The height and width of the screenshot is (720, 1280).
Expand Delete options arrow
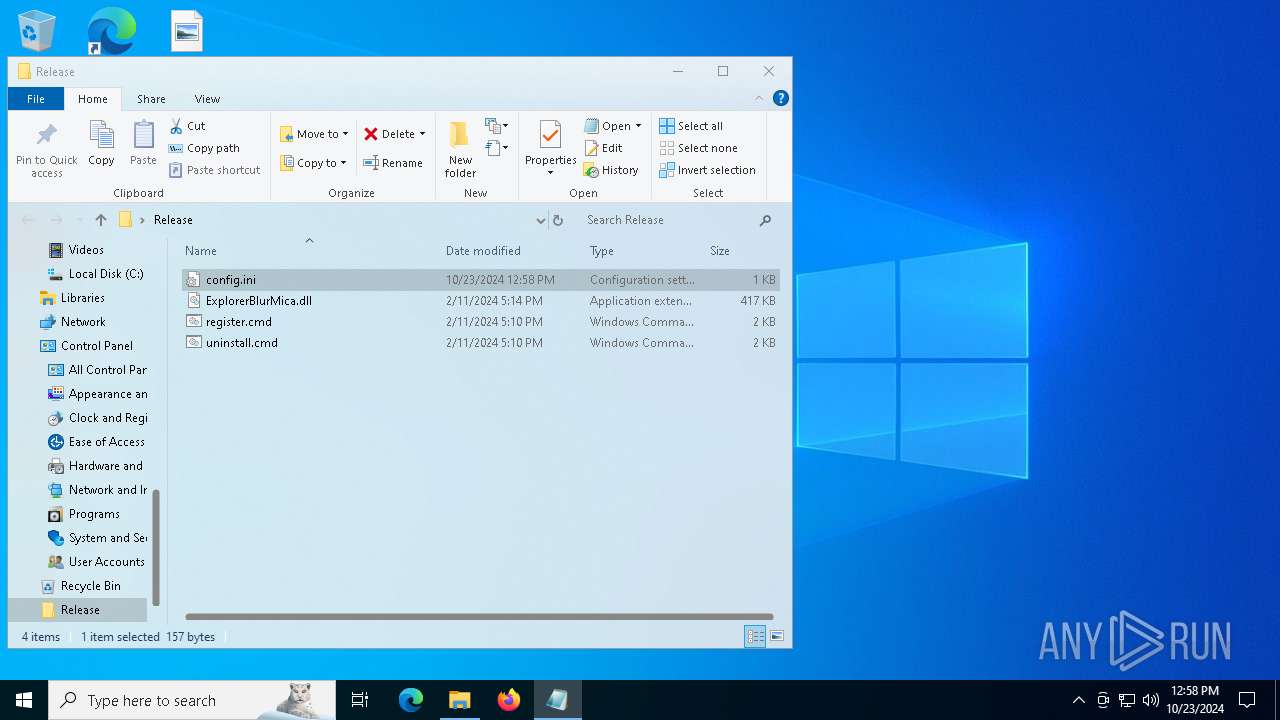[x=422, y=134]
